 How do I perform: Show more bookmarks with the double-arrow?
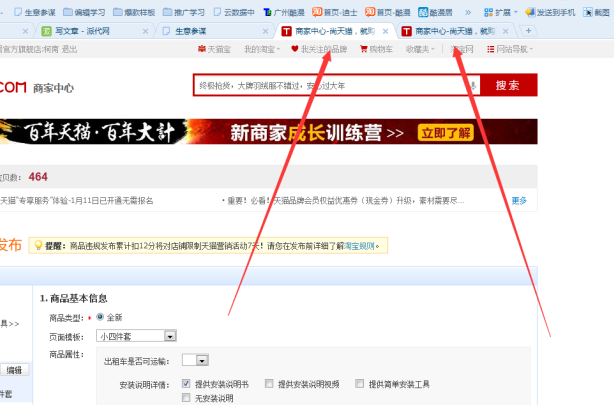click(x=468, y=13)
